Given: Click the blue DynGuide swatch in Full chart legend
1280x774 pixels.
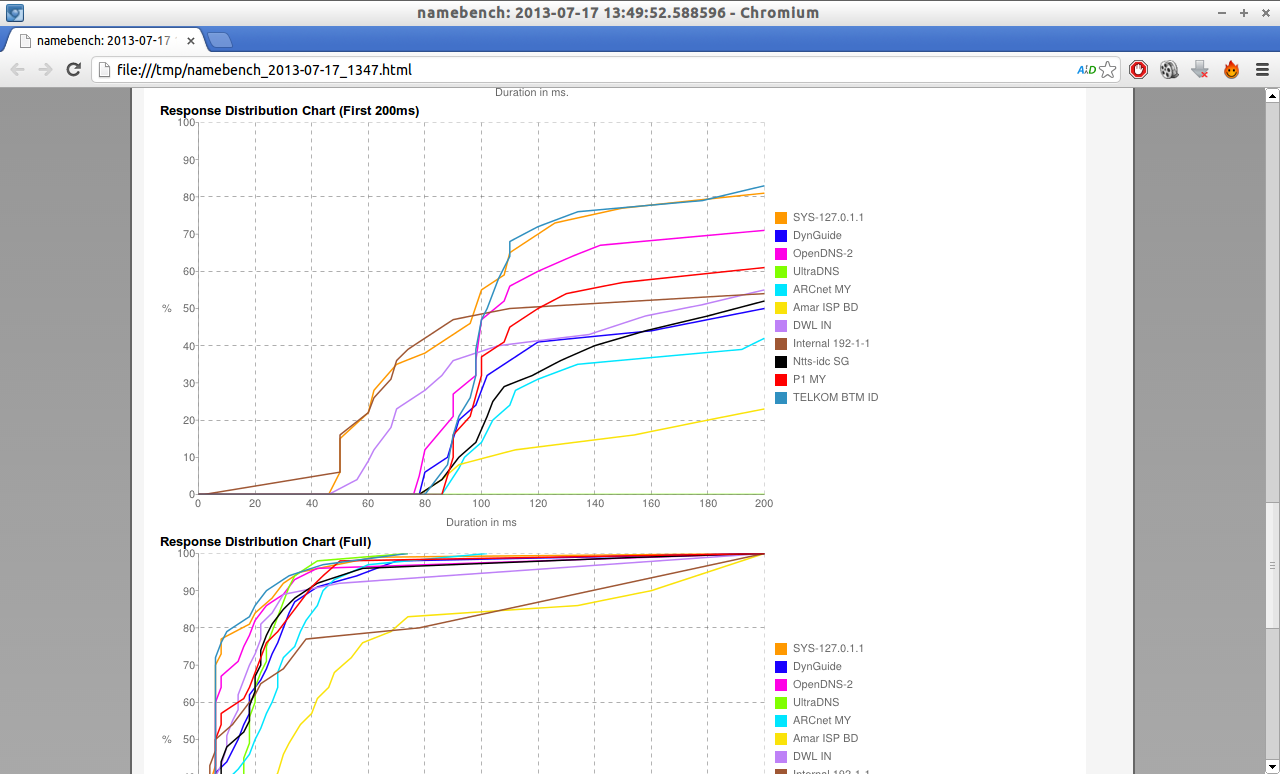Looking at the screenshot, I should pyautogui.click(x=781, y=666).
